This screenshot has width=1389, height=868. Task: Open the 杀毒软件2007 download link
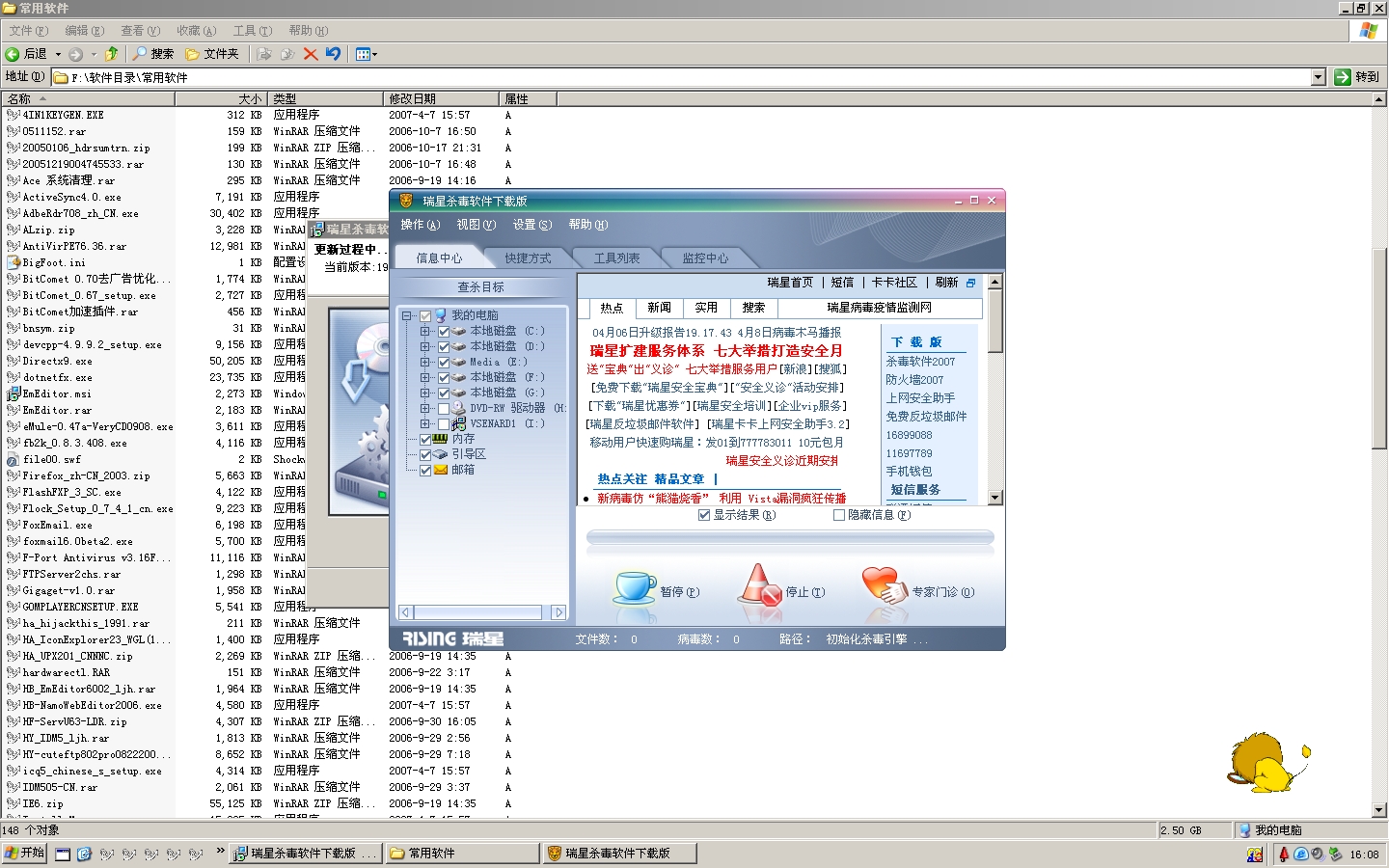(920, 362)
